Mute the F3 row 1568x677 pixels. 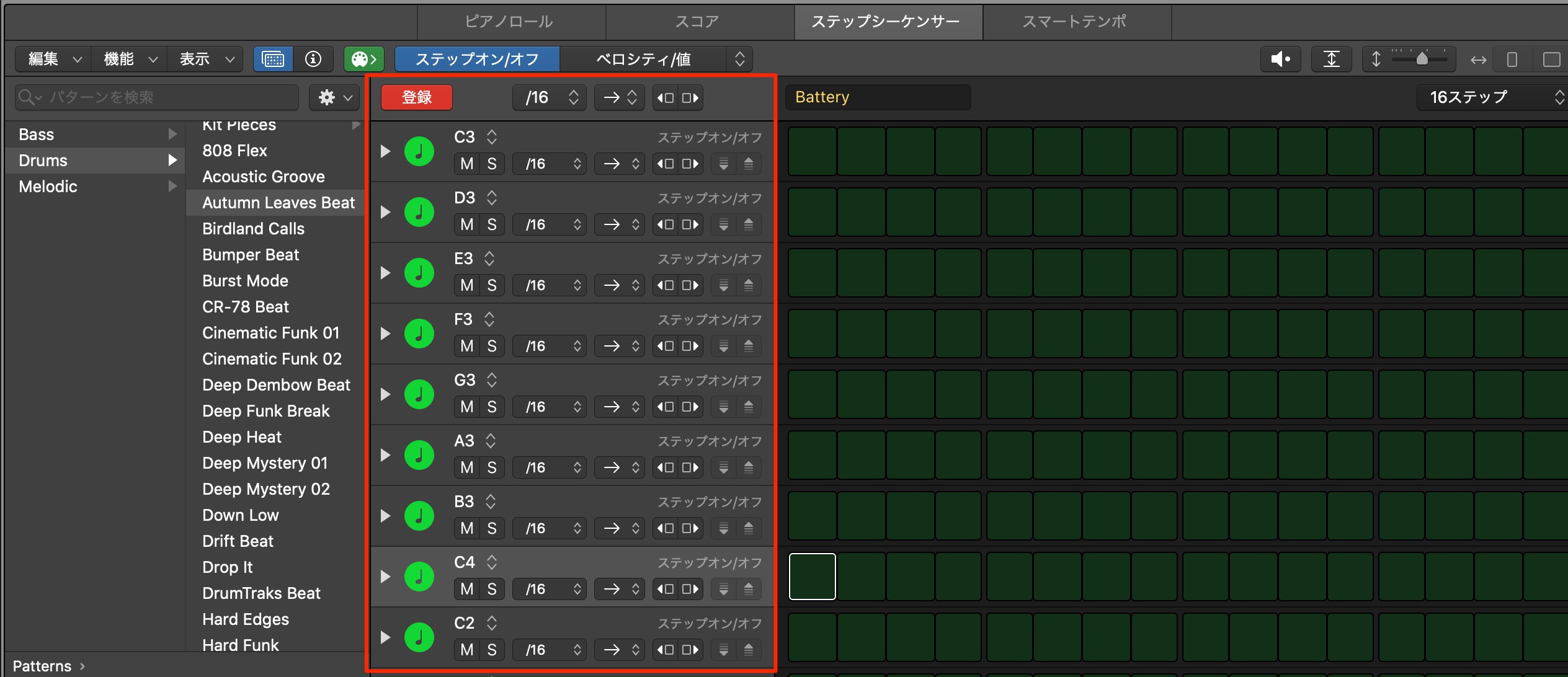tap(467, 346)
